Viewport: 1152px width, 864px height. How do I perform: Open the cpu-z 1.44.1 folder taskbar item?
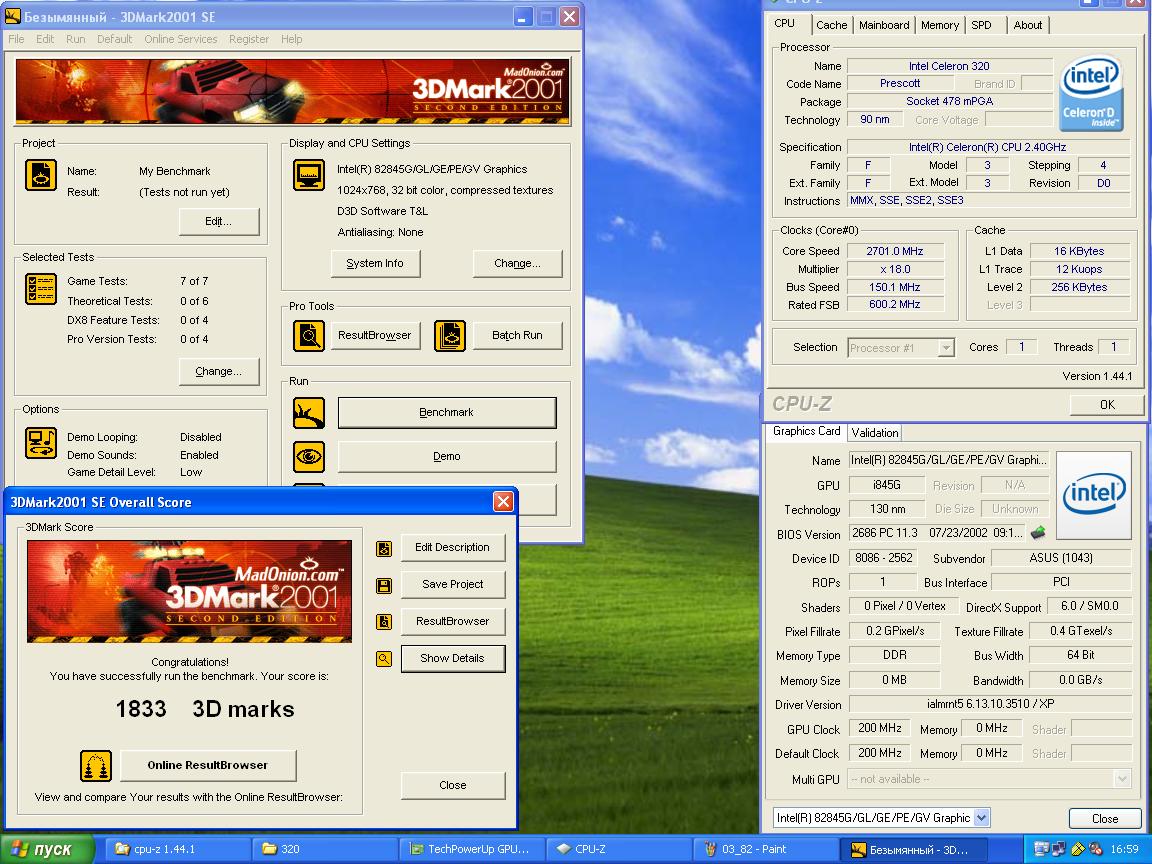tap(178, 849)
